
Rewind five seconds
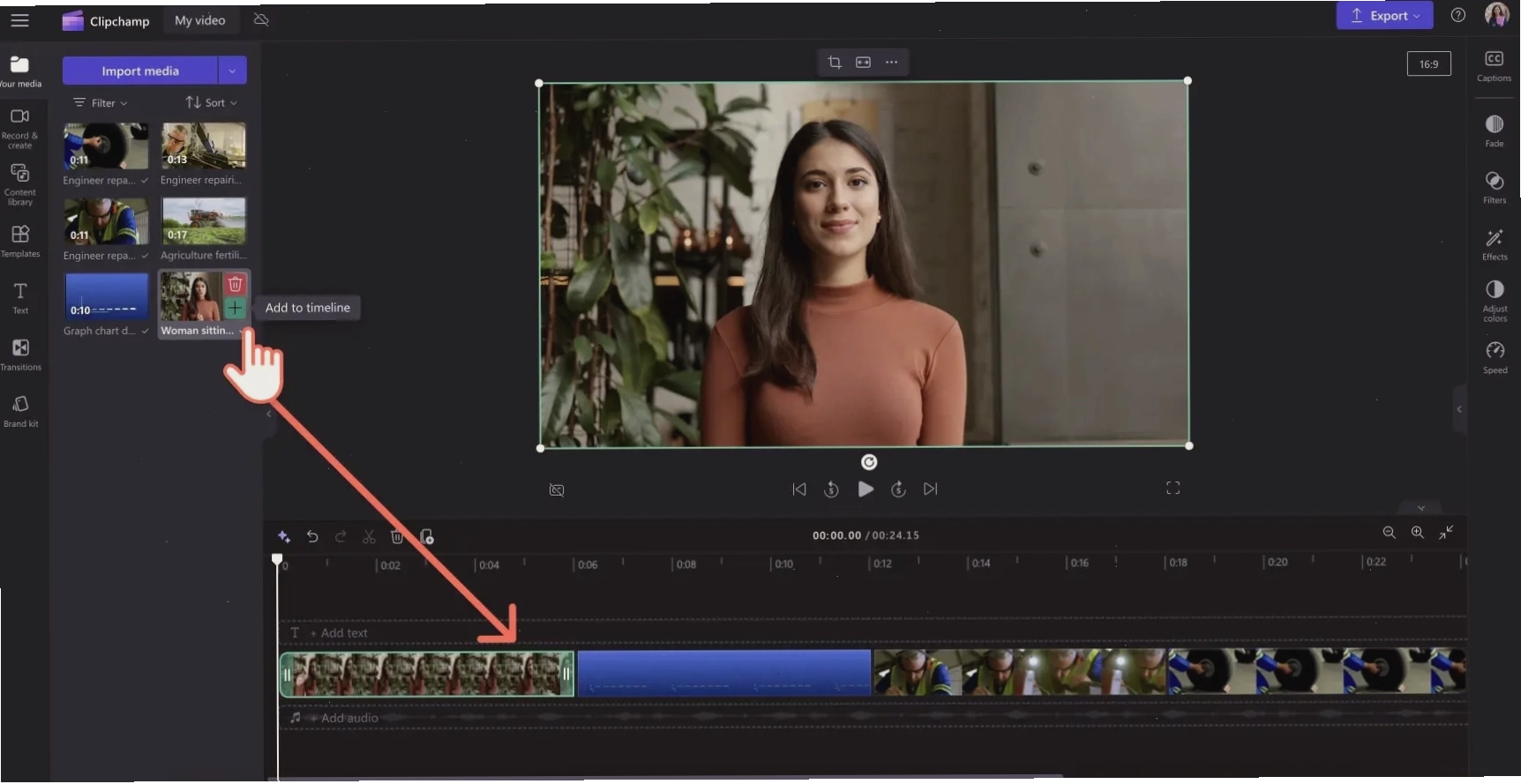[831, 489]
